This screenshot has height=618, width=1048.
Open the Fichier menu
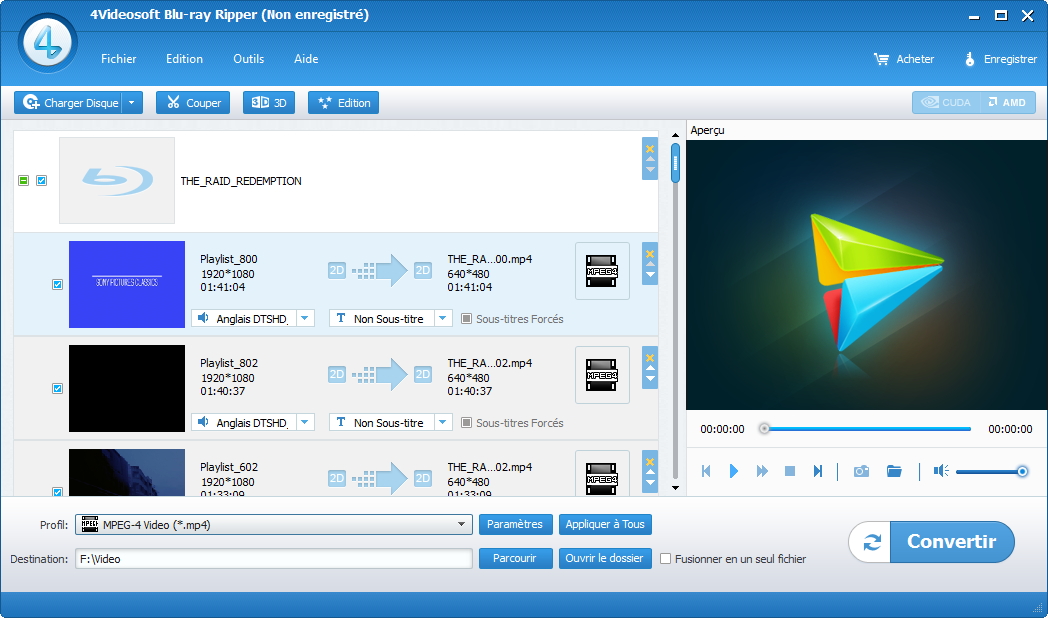click(x=118, y=59)
